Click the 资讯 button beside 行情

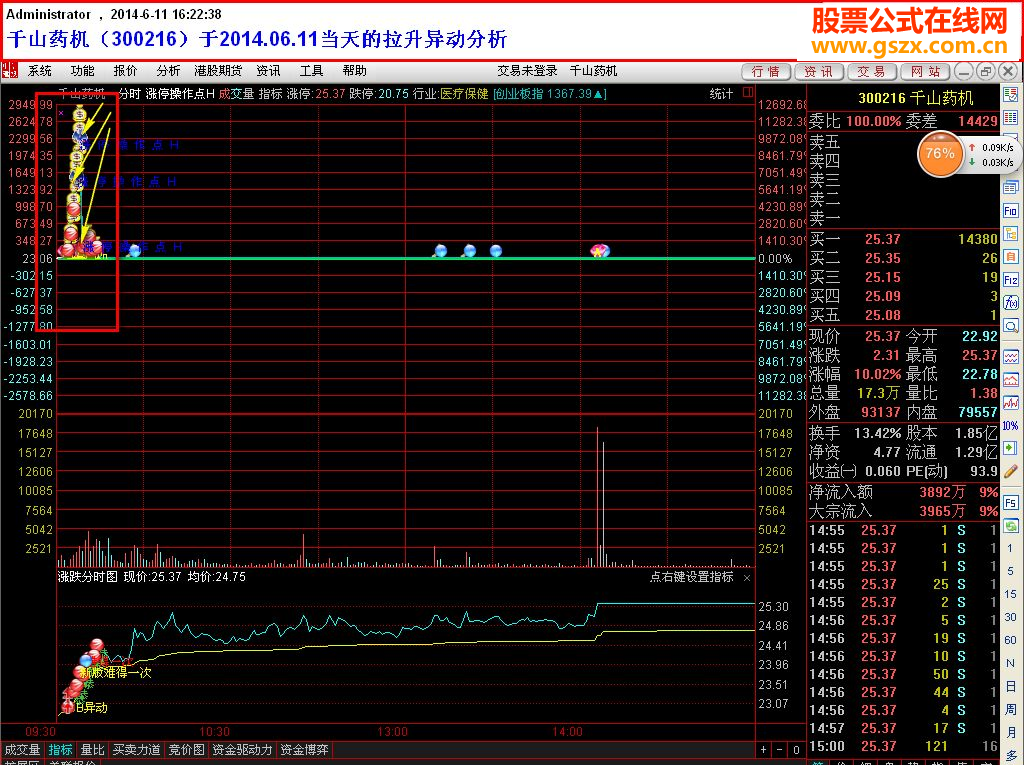click(x=819, y=71)
